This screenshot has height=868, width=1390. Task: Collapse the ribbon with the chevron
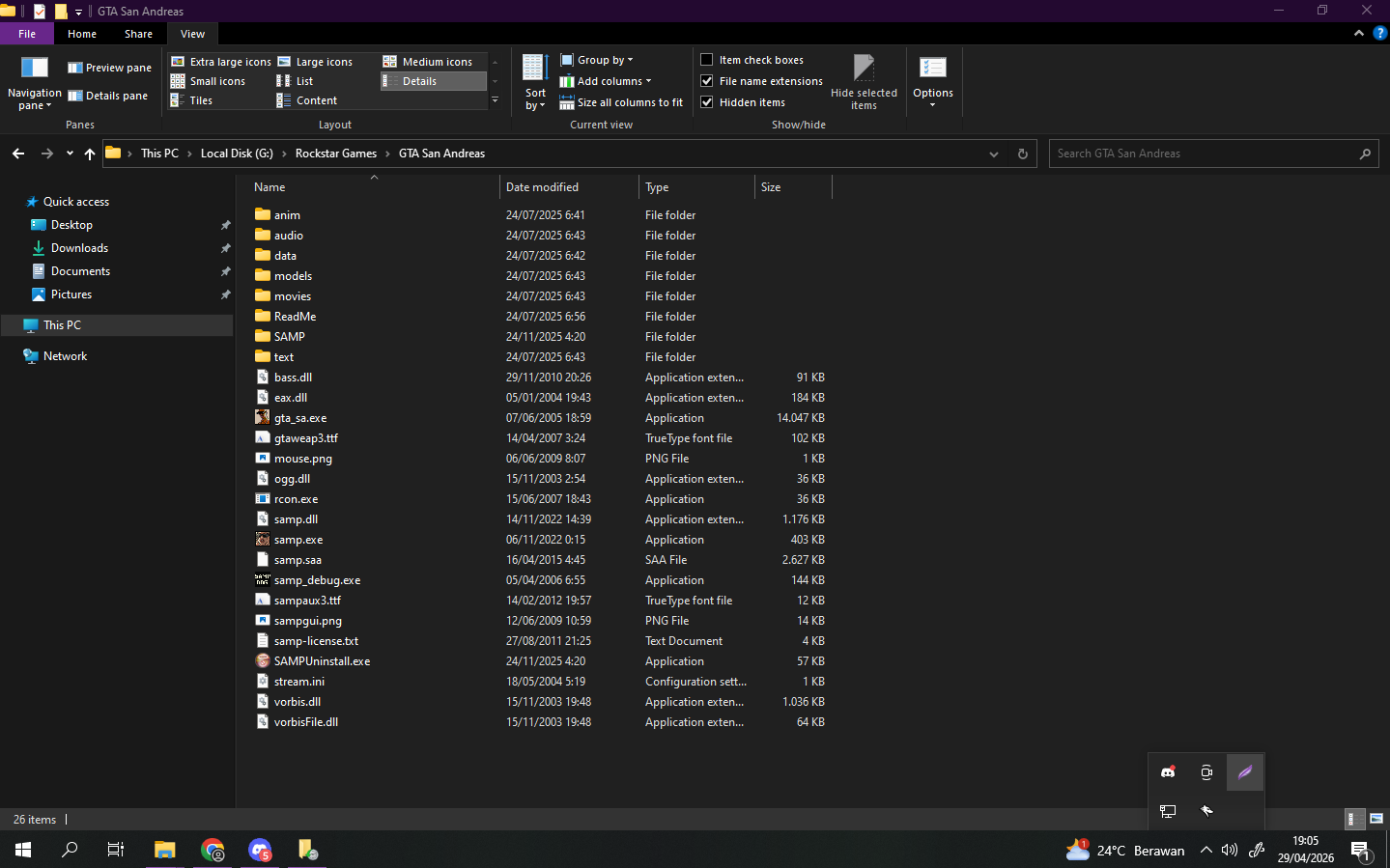point(1359,33)
